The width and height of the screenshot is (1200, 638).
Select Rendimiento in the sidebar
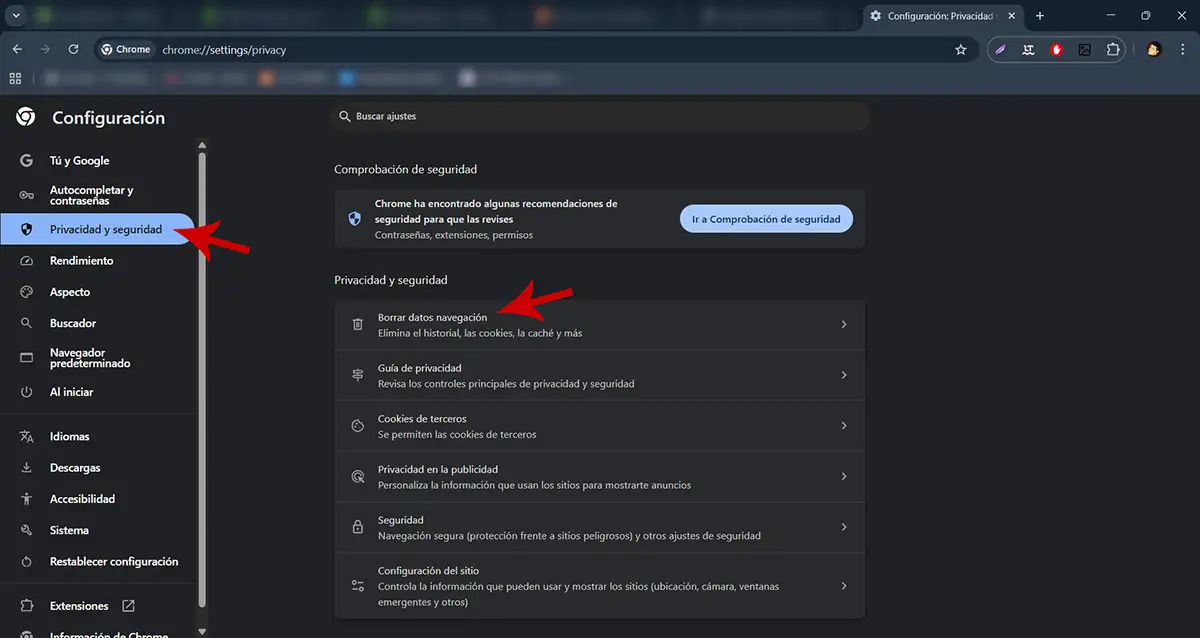(x=80, y=260)
